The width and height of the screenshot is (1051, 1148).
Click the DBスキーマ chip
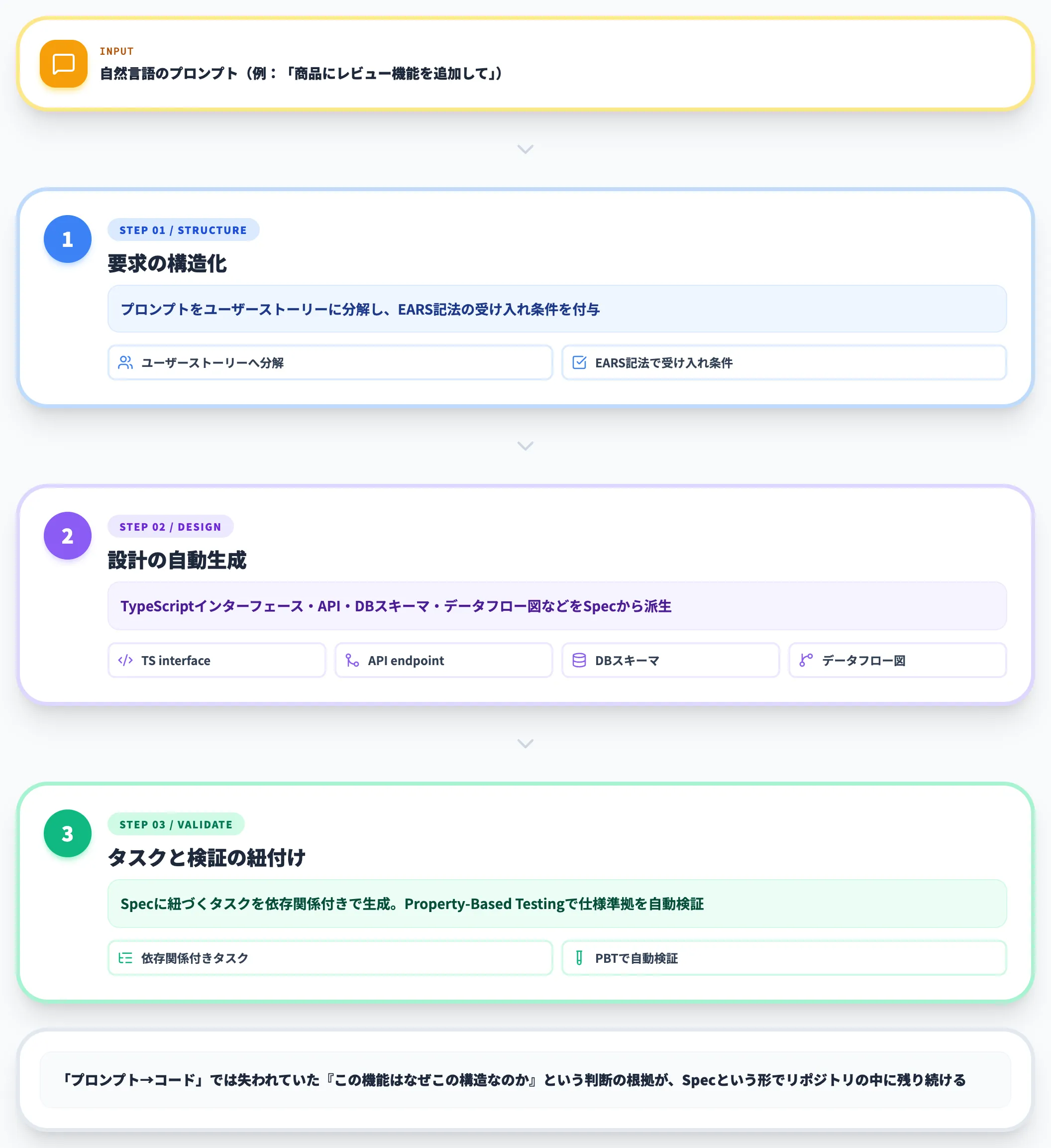pos(671,661)
